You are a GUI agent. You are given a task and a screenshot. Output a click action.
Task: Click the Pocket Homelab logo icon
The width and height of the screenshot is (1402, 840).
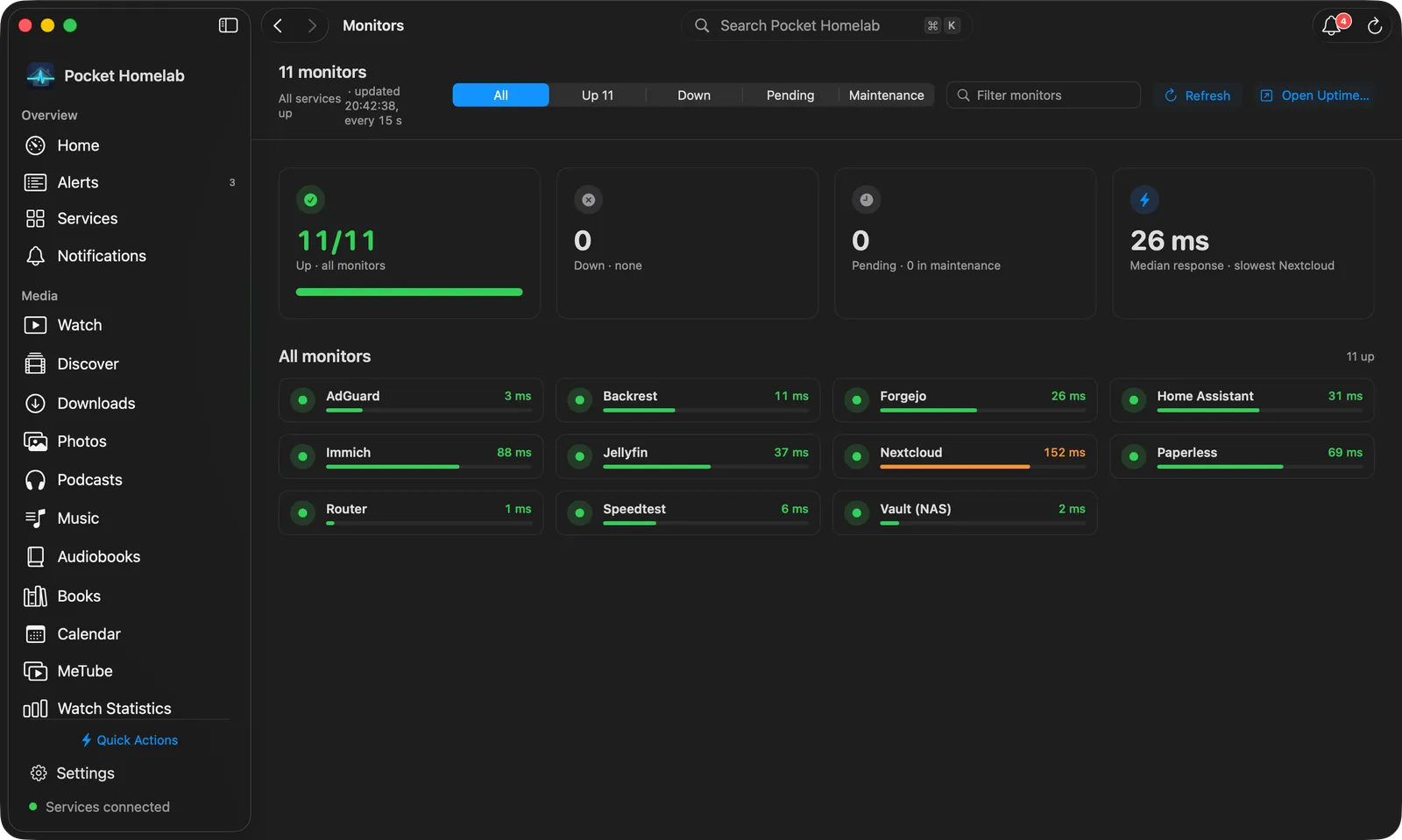pyautogui.click(x=40, y=76)
